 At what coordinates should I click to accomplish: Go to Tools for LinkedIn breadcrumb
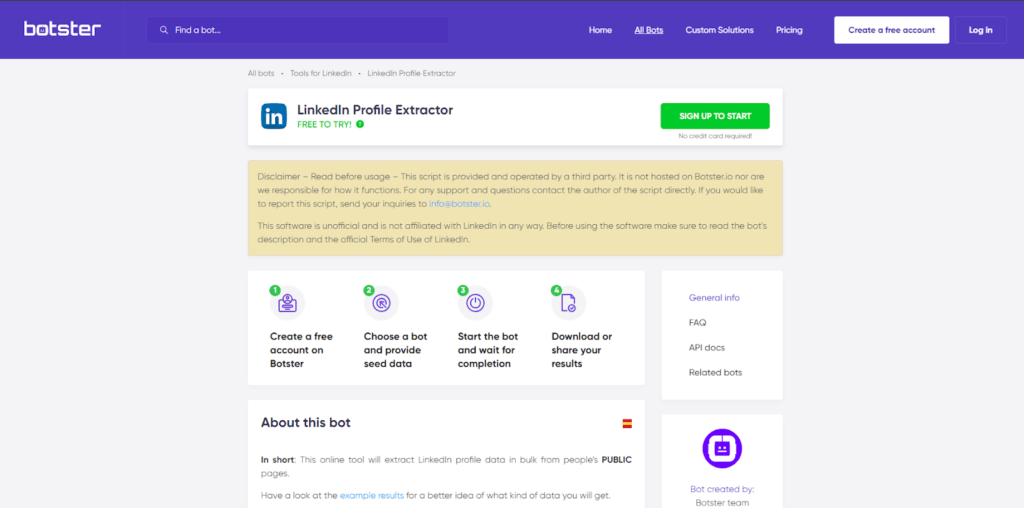coord(321,73)
